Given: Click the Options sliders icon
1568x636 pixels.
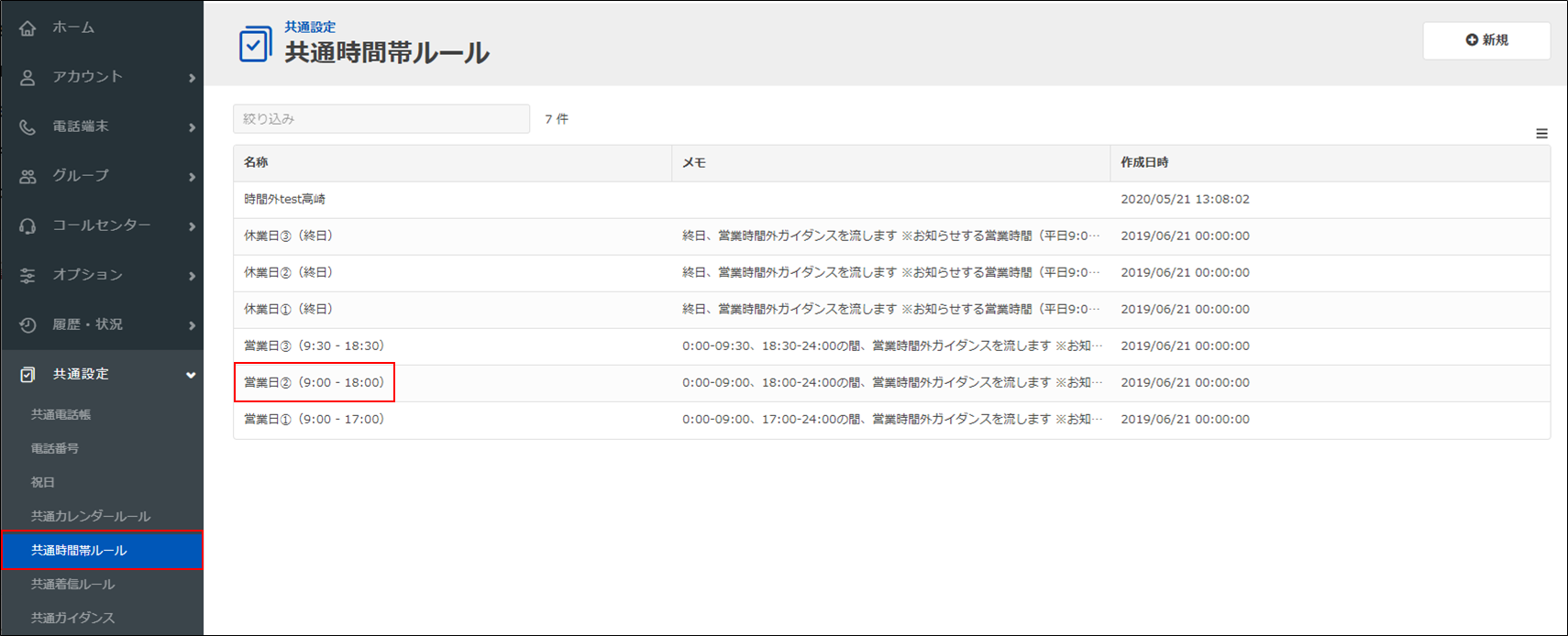Looking at the screenshot, I should click(28, 276).
